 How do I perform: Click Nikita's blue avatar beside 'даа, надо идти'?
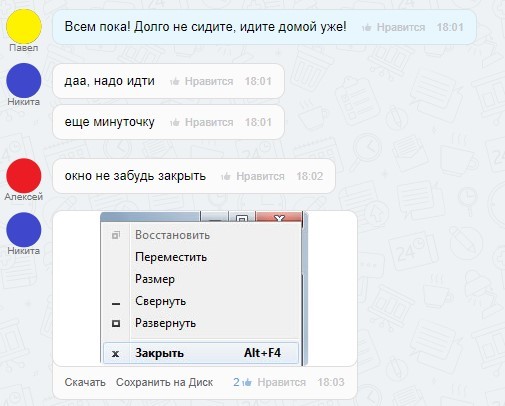point(24,81)
